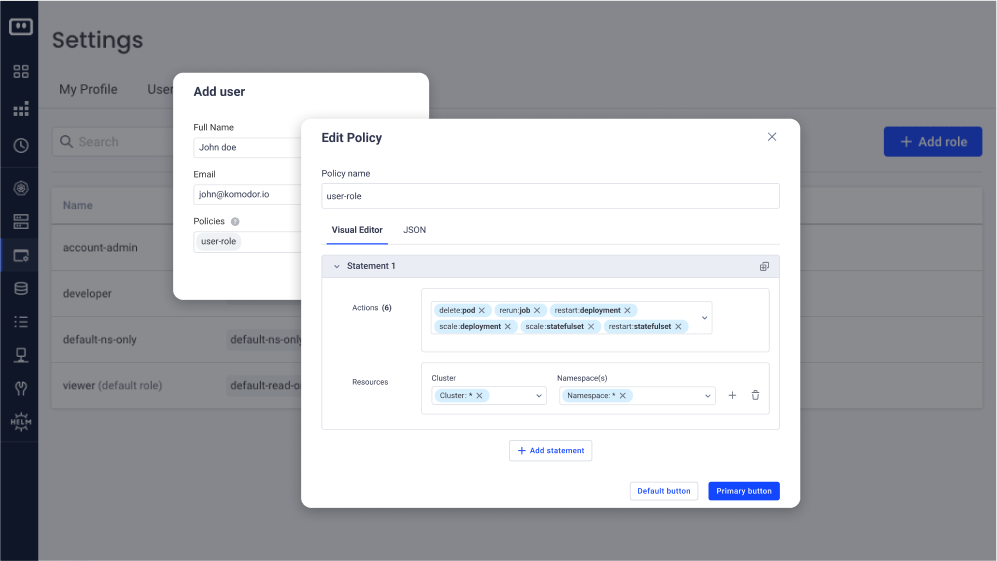
Task: Delete the resource row with trash icon
Action: click(x=755, y=396)
